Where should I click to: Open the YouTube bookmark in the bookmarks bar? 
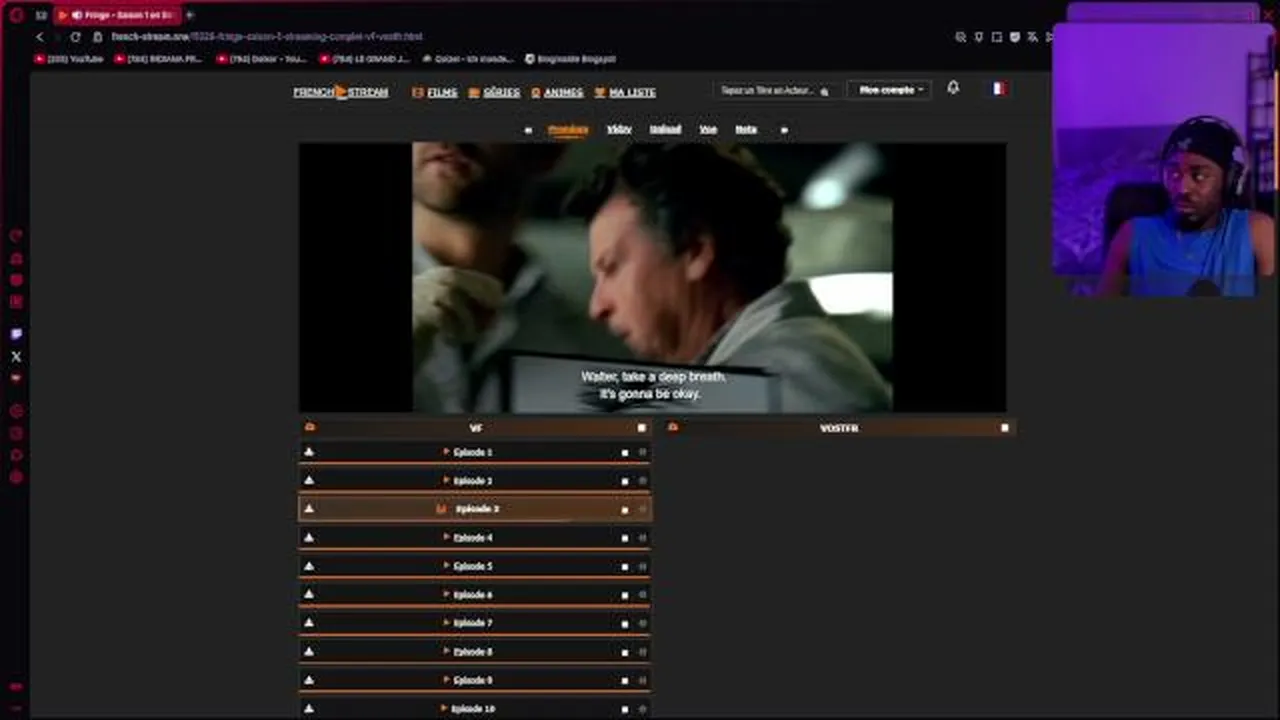click(69, 59)
